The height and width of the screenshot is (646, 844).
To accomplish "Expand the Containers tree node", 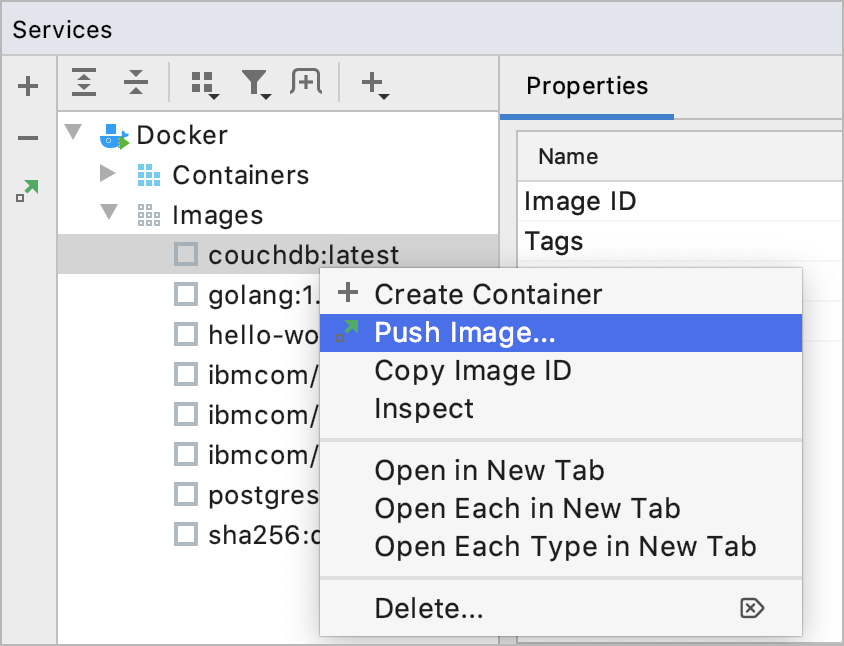I will click(x=110, y=175).
